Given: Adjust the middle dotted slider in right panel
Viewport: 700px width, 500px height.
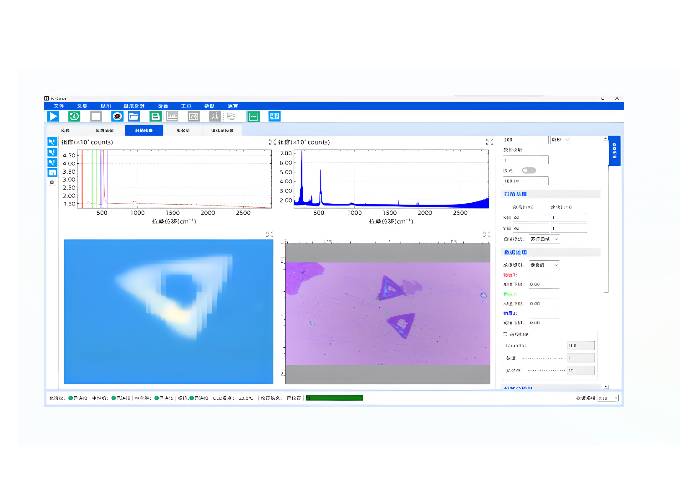Looking at the screenshot, I should [542, 358].
